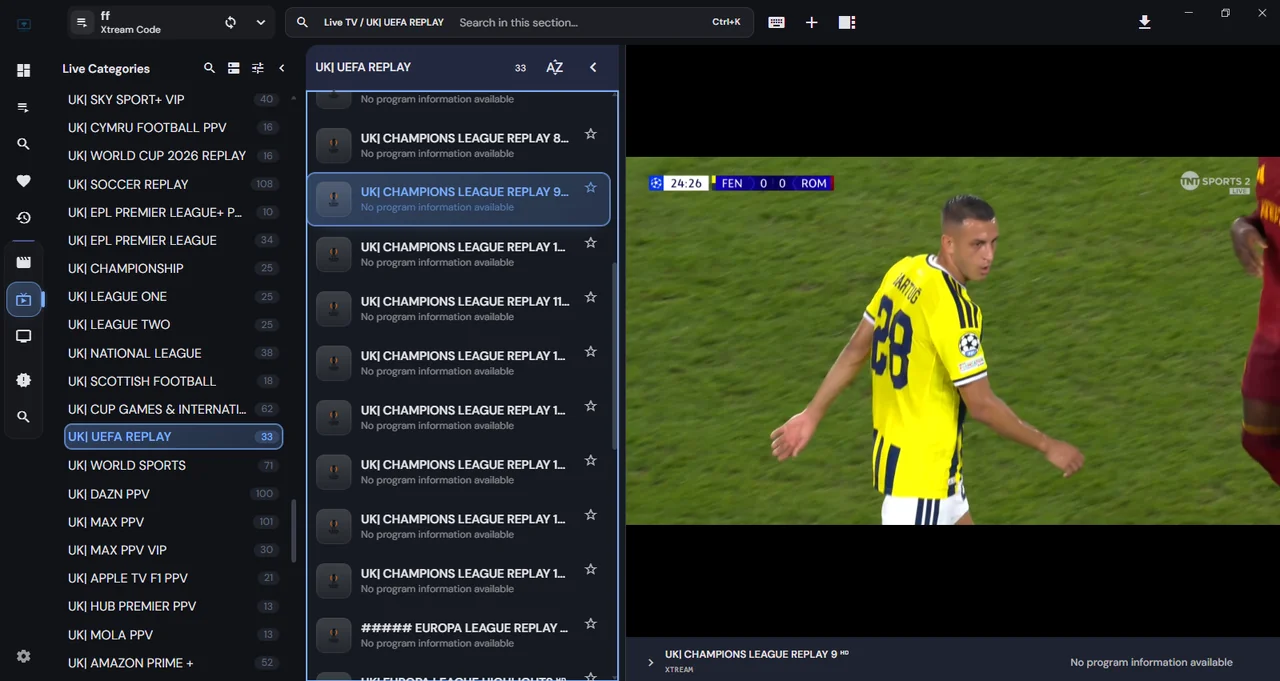Viewport: 1280px width, 681px height.
Task: Expand now-playing info bar chevron
Action: pos(651,662)
